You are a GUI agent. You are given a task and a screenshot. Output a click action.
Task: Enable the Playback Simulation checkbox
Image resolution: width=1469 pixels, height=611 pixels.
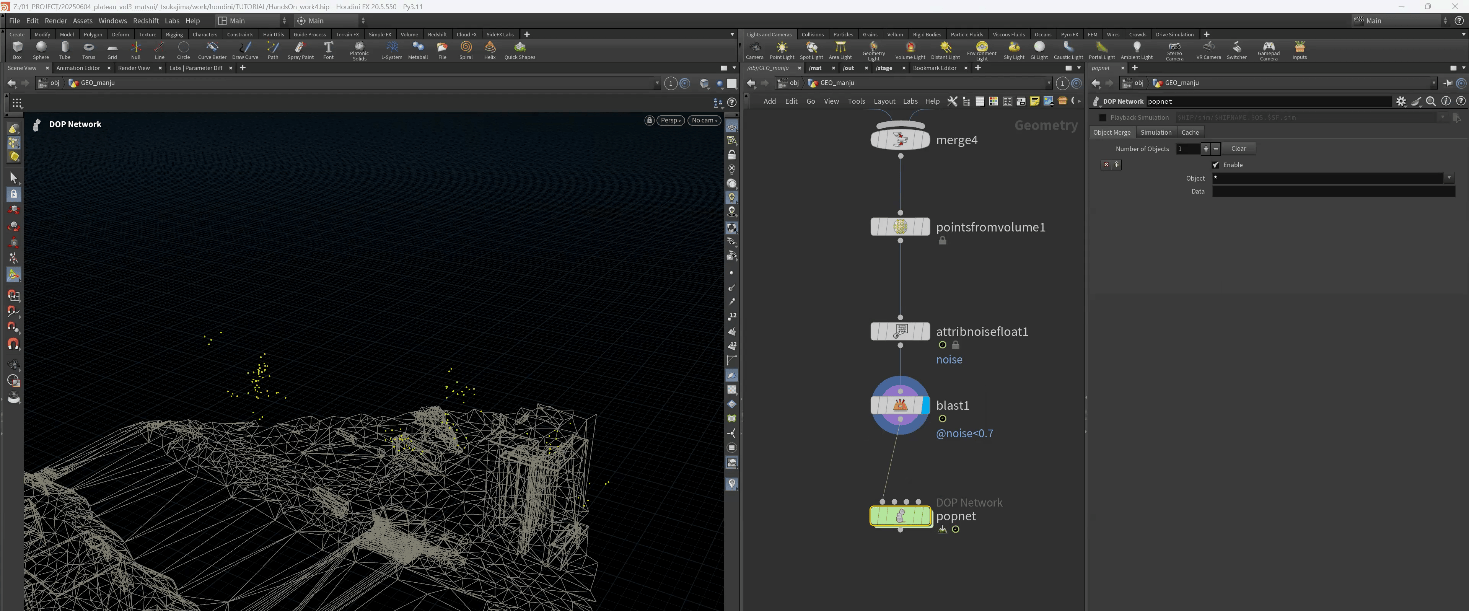tap(1103, 117)
